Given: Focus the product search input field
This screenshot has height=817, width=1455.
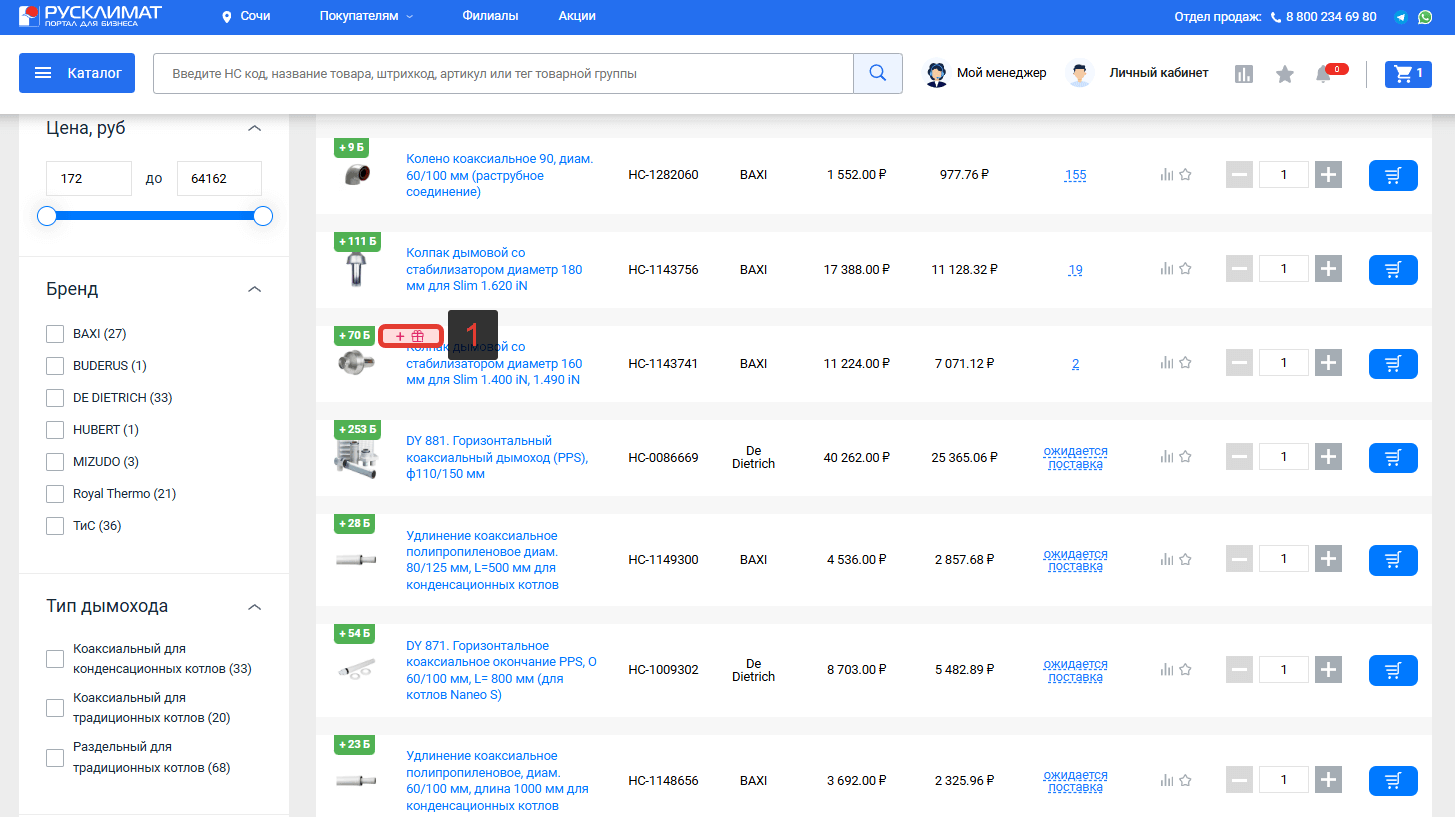Looking at the screenshot, I should 503,73.
